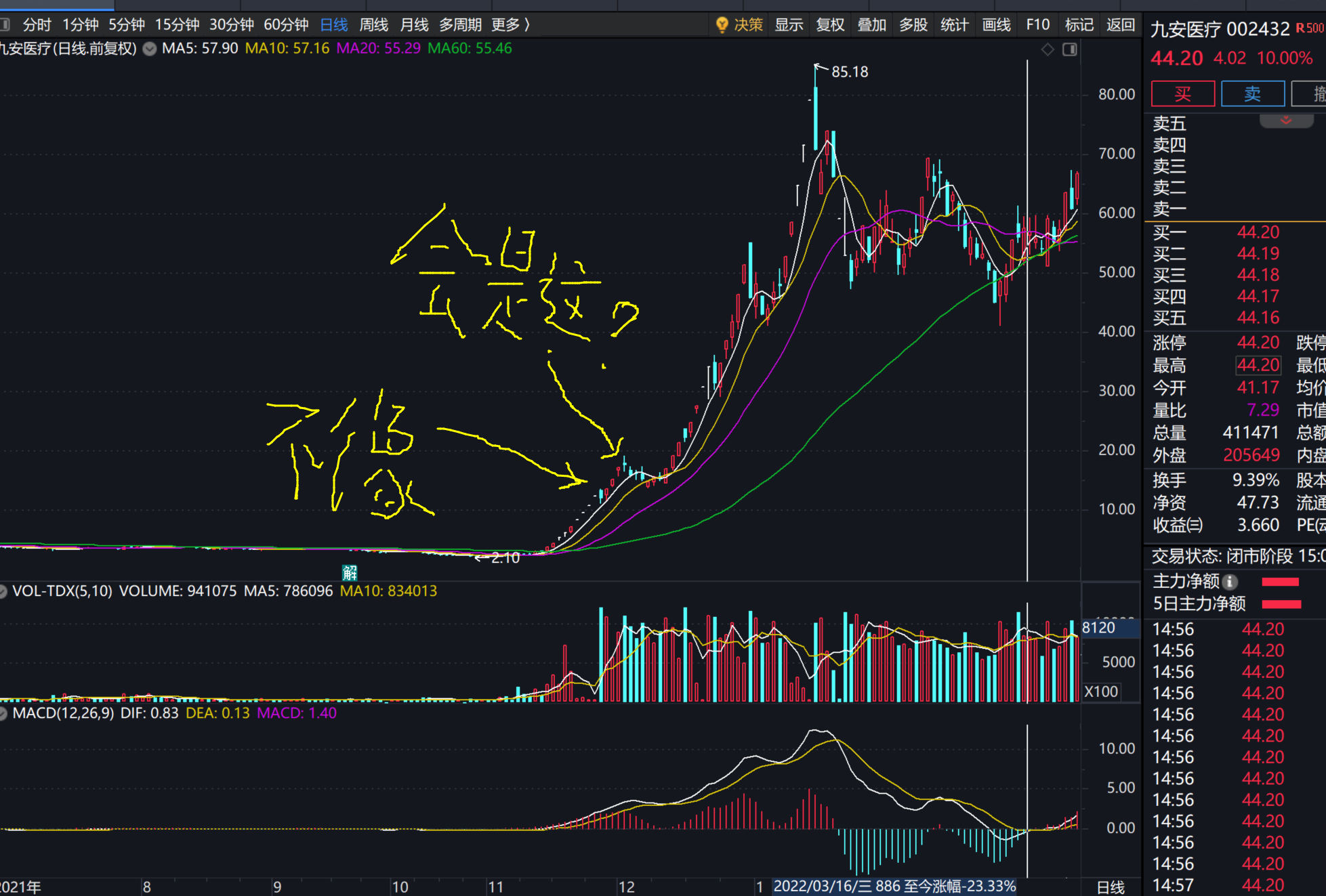Image resolution: width=1326 pixels, height=896 pixels.
Task: Click the X100 volume scale label
Action: click(x=1101, y=691)
